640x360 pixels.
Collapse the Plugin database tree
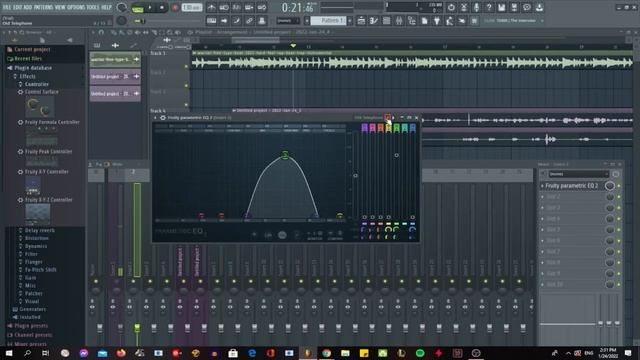pos(33,68)
